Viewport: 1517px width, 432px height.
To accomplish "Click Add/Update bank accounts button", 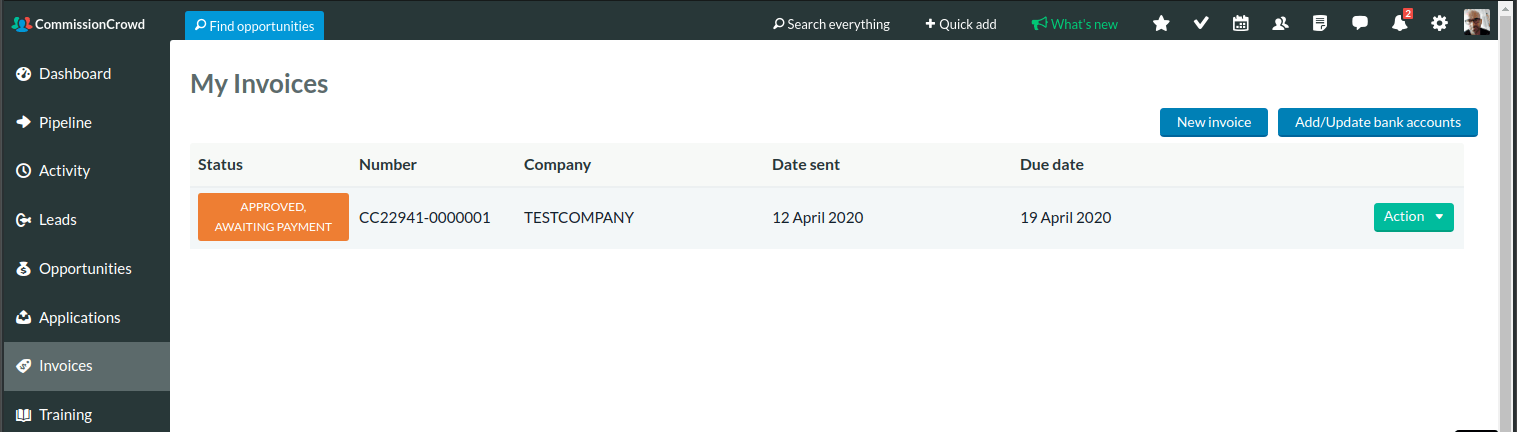I will [1377, 122].
